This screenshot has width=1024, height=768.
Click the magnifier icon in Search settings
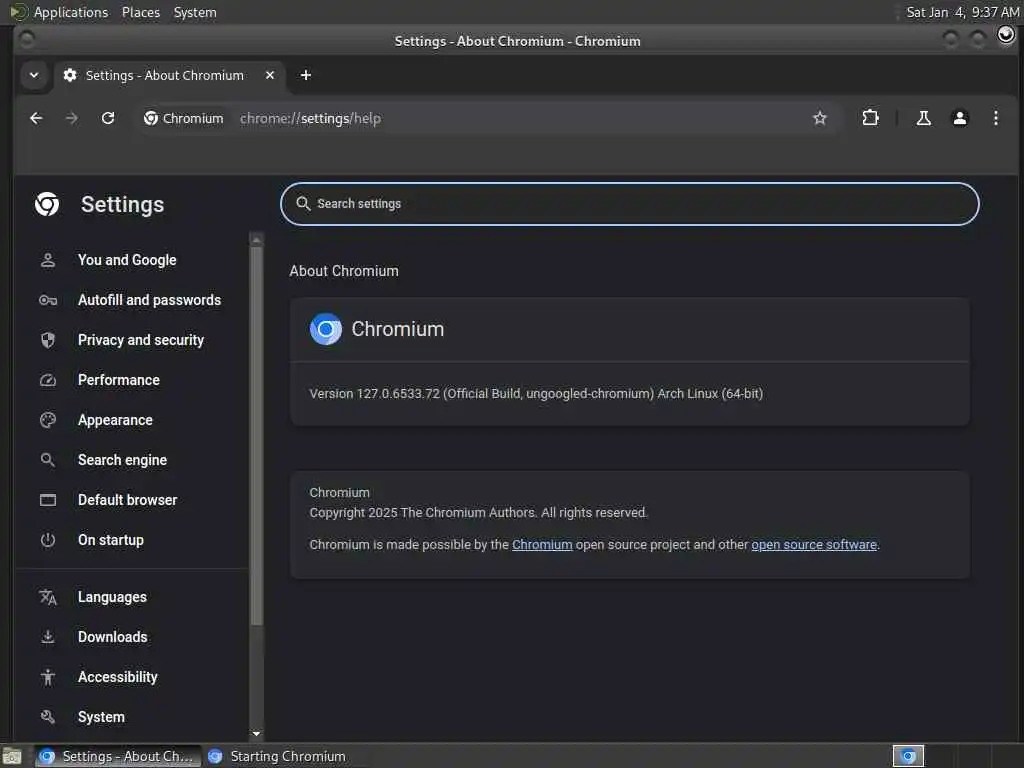click(303, 204)
